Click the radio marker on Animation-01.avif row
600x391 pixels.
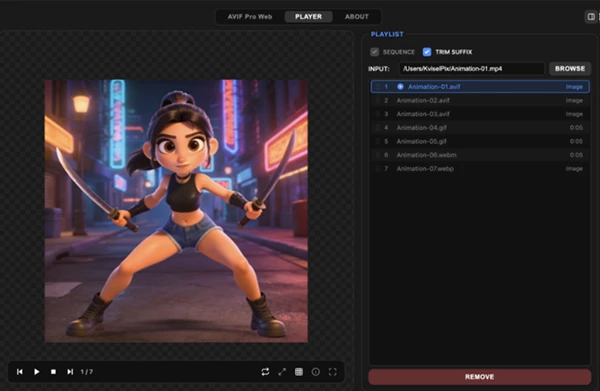pyautogui.click(x=400, y=86)
